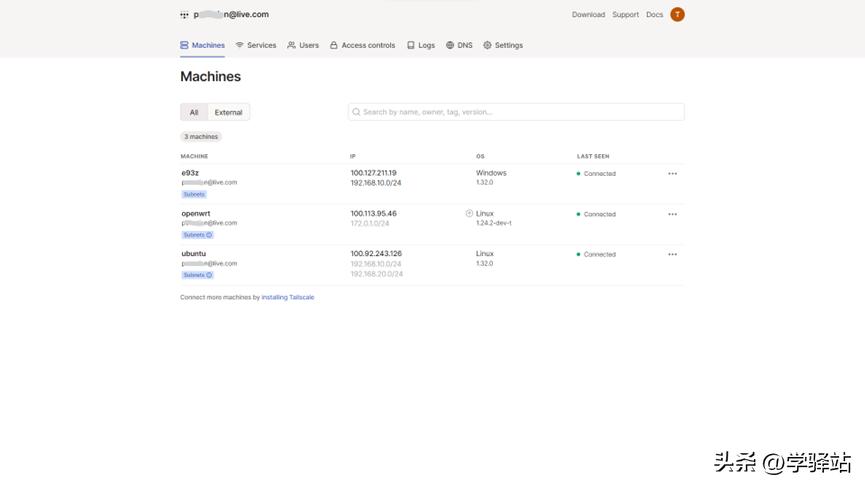Go to the Access controls tab

click(x=362, y=45)
